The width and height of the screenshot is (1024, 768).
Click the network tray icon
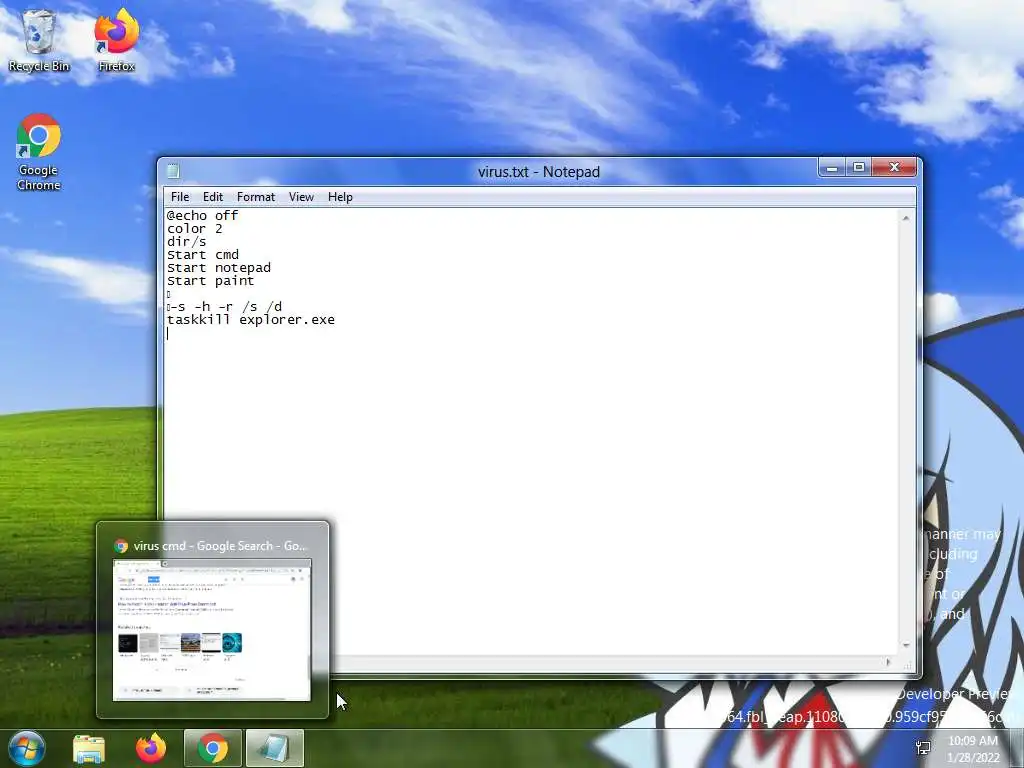pyautogui.click(x=923, y=748)
